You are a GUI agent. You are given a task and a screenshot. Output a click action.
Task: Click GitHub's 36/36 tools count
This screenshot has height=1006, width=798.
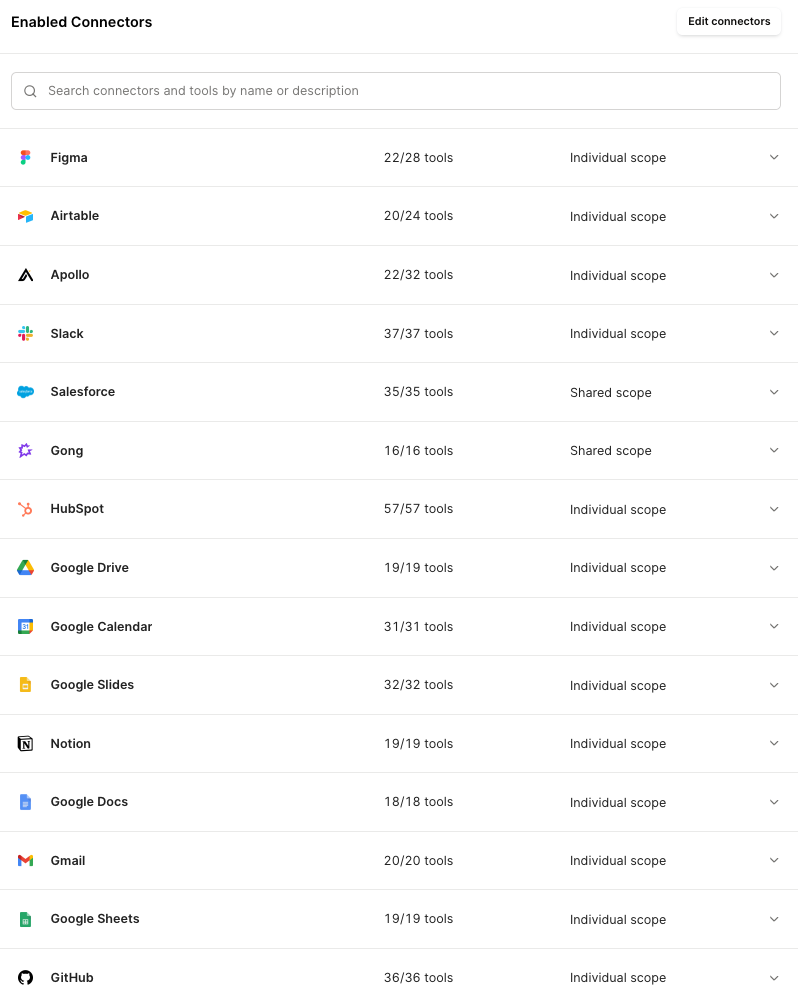click(418, 978)
